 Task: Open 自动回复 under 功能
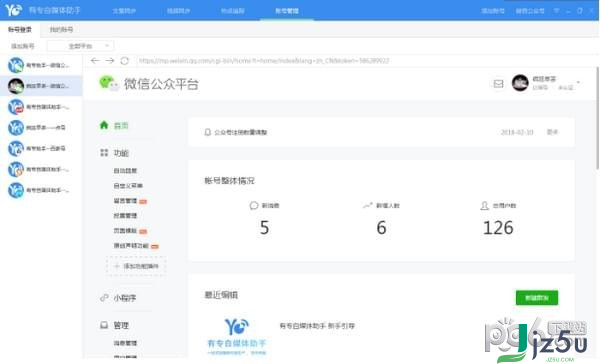125,171
